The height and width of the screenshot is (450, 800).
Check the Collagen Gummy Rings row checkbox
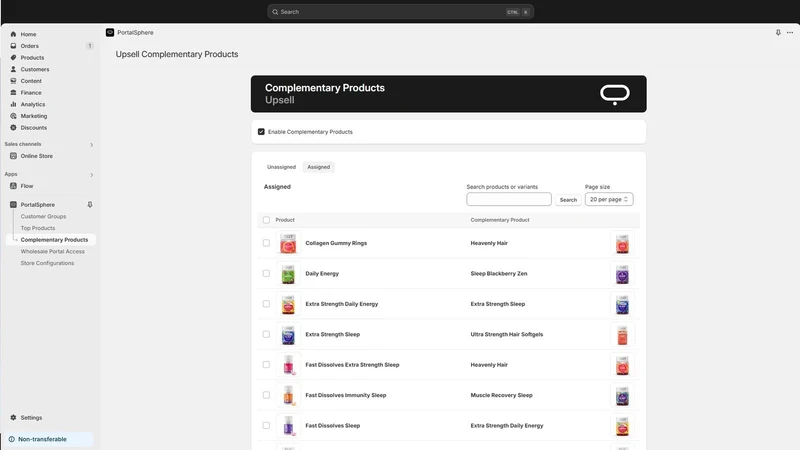point(266,243)
